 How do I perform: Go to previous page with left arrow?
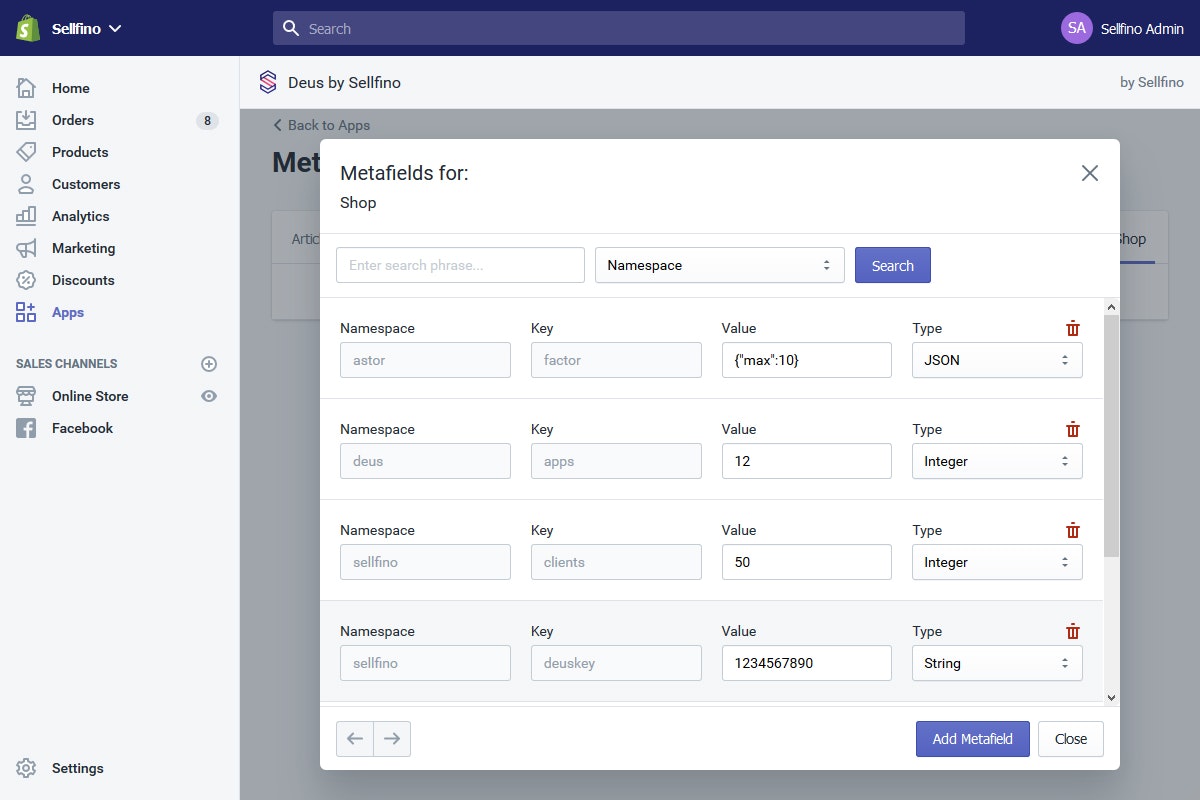click(x=355, y=739)
